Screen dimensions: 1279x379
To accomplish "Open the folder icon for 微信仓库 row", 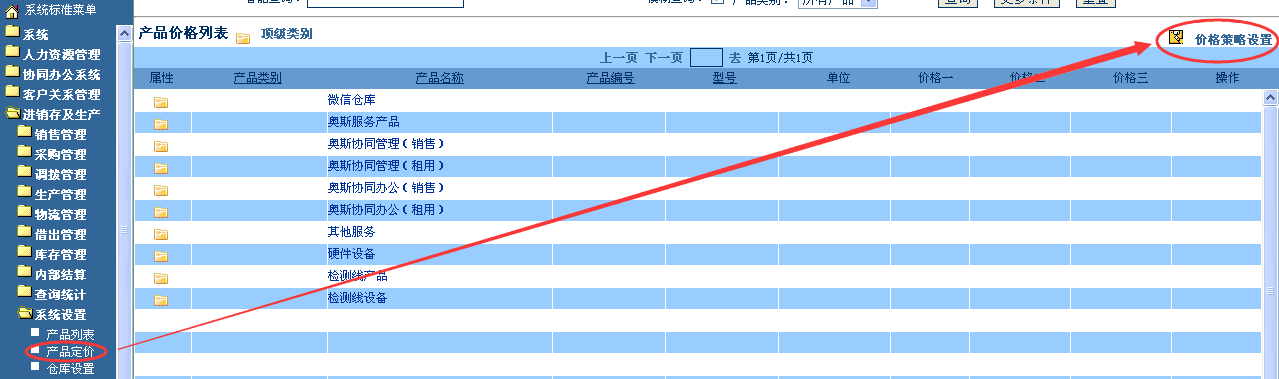I will (161, 102).
